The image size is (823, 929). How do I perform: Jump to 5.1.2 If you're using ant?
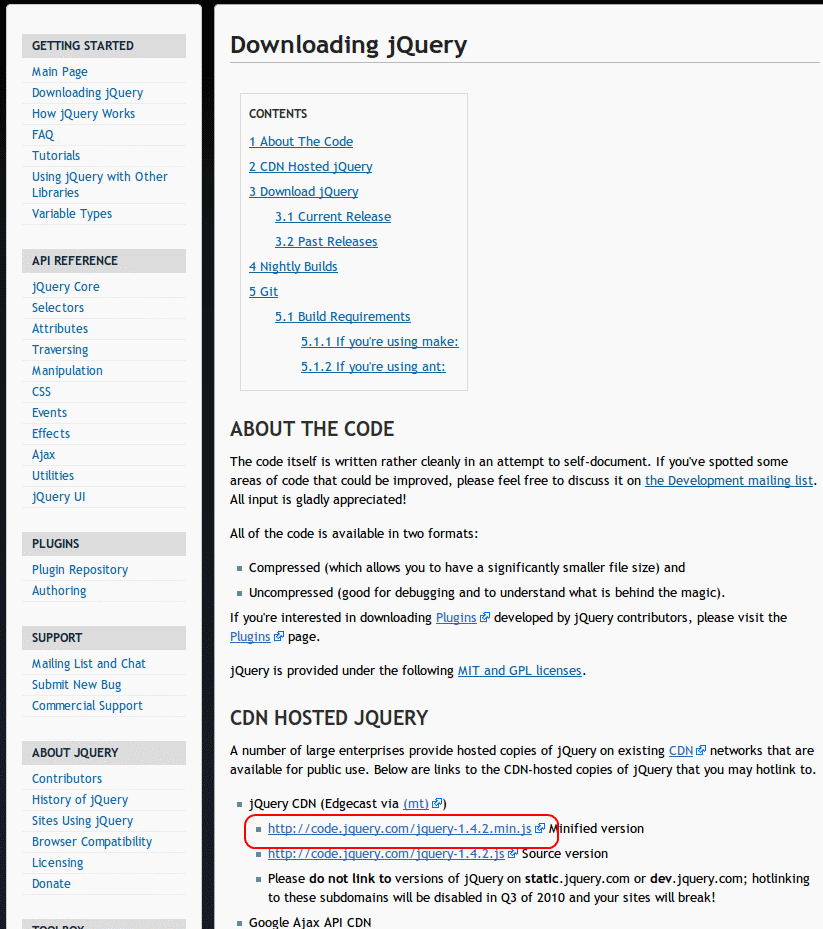click(x=373, y=367)
